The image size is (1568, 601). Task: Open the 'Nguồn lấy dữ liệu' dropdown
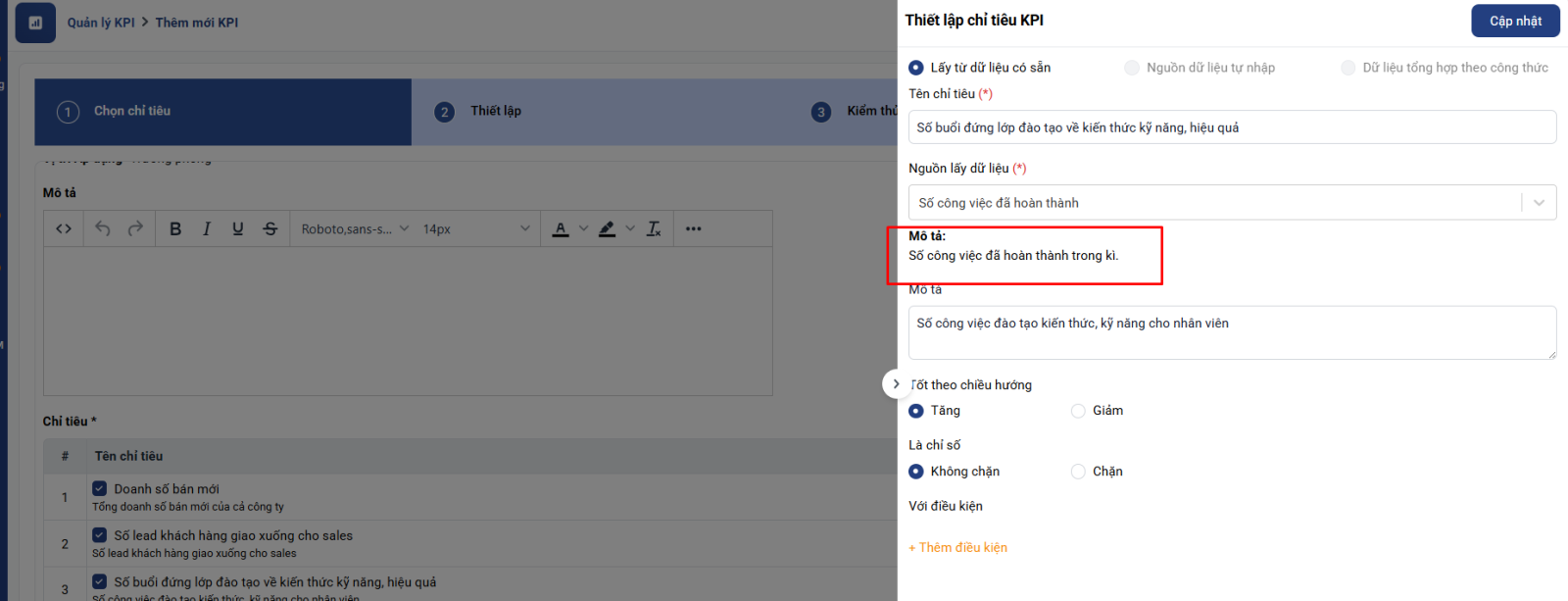(x=1231, y=203)
